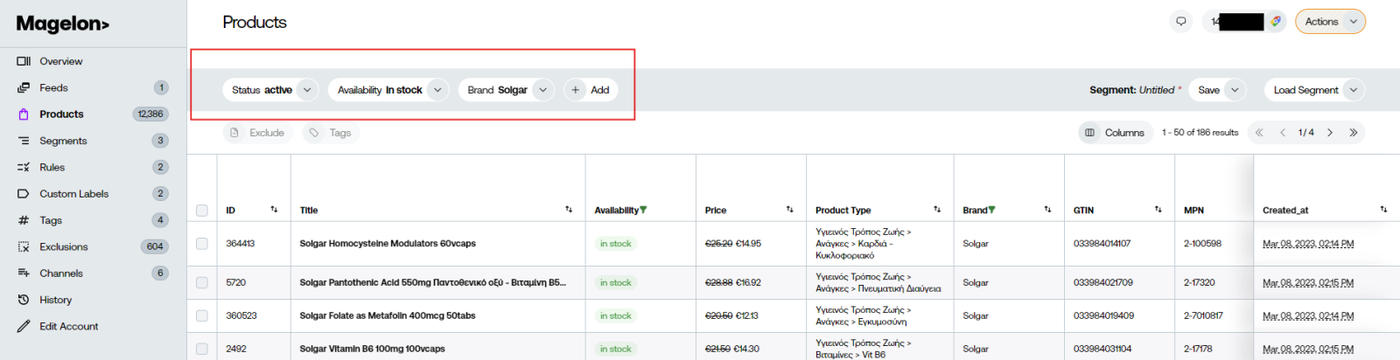Screen dimensions: 1400x360
Task: Click the Save segment button
Action: 1208,90
